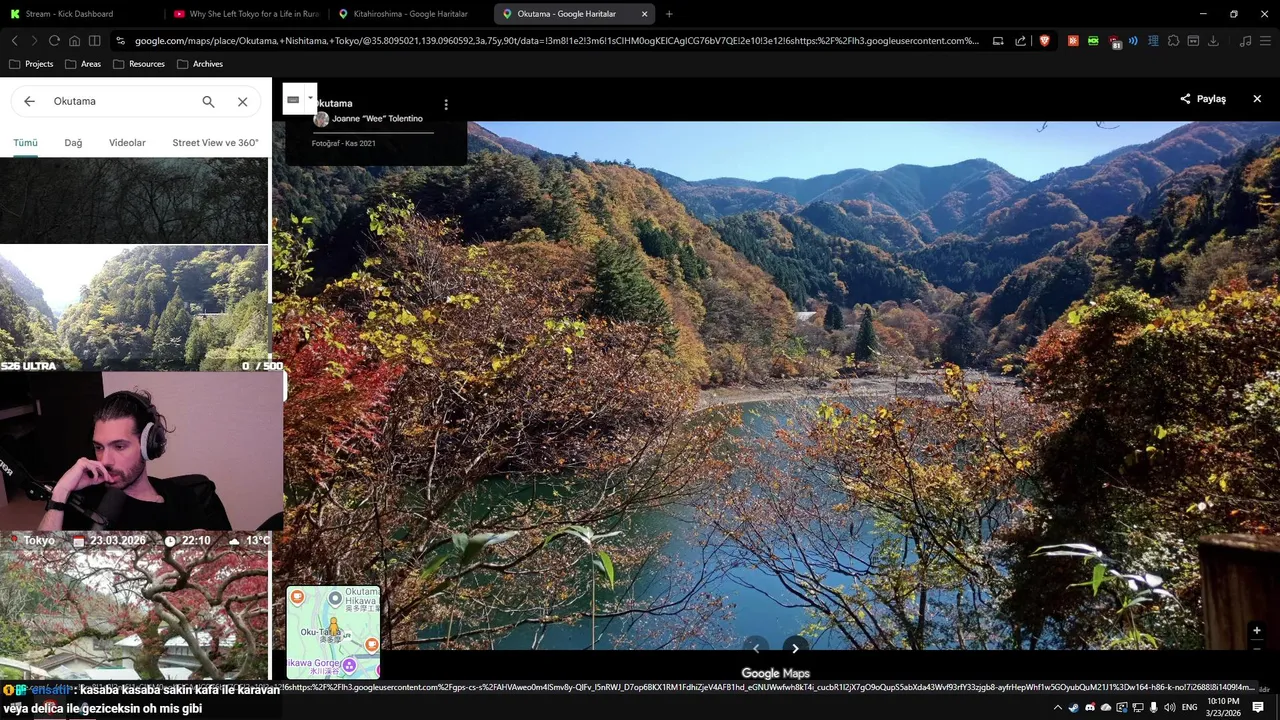Close the Okutama Google Haritalar tab
Image resolution: width=1280 pixels, height=720 pixels.
click(x=644, y=14)
